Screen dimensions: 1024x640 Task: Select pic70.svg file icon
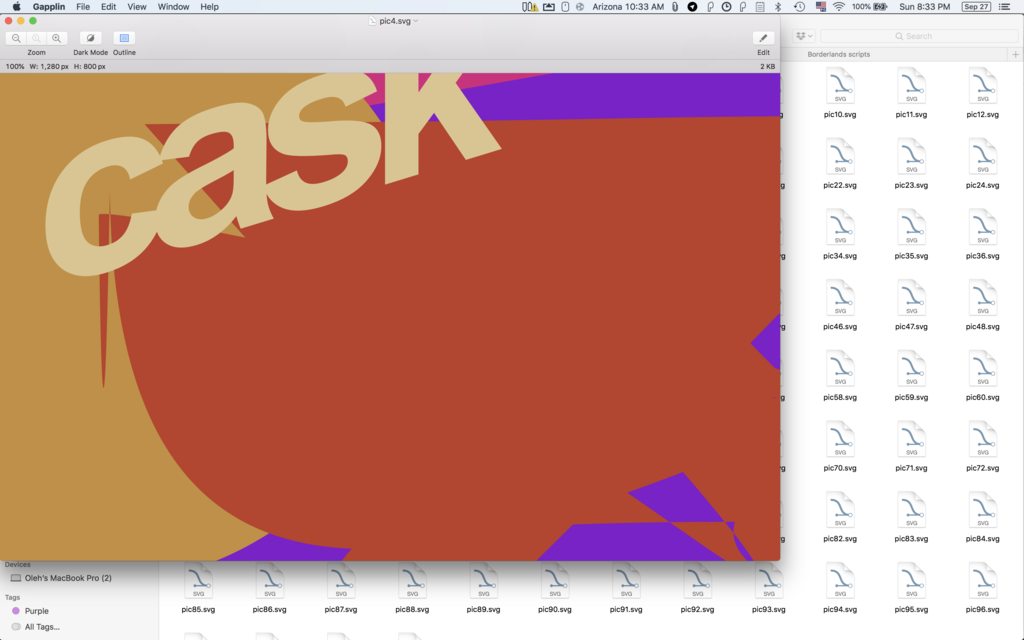(840, 441)
